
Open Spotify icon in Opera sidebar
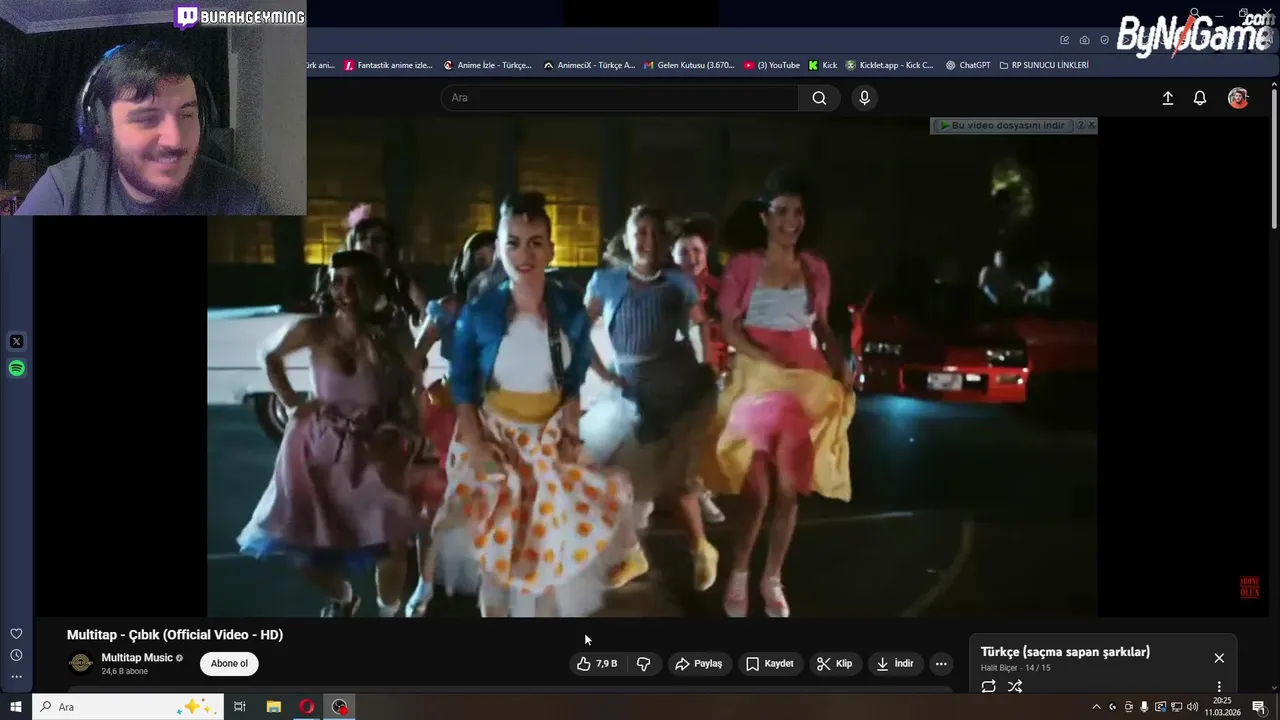pos(16,369)
